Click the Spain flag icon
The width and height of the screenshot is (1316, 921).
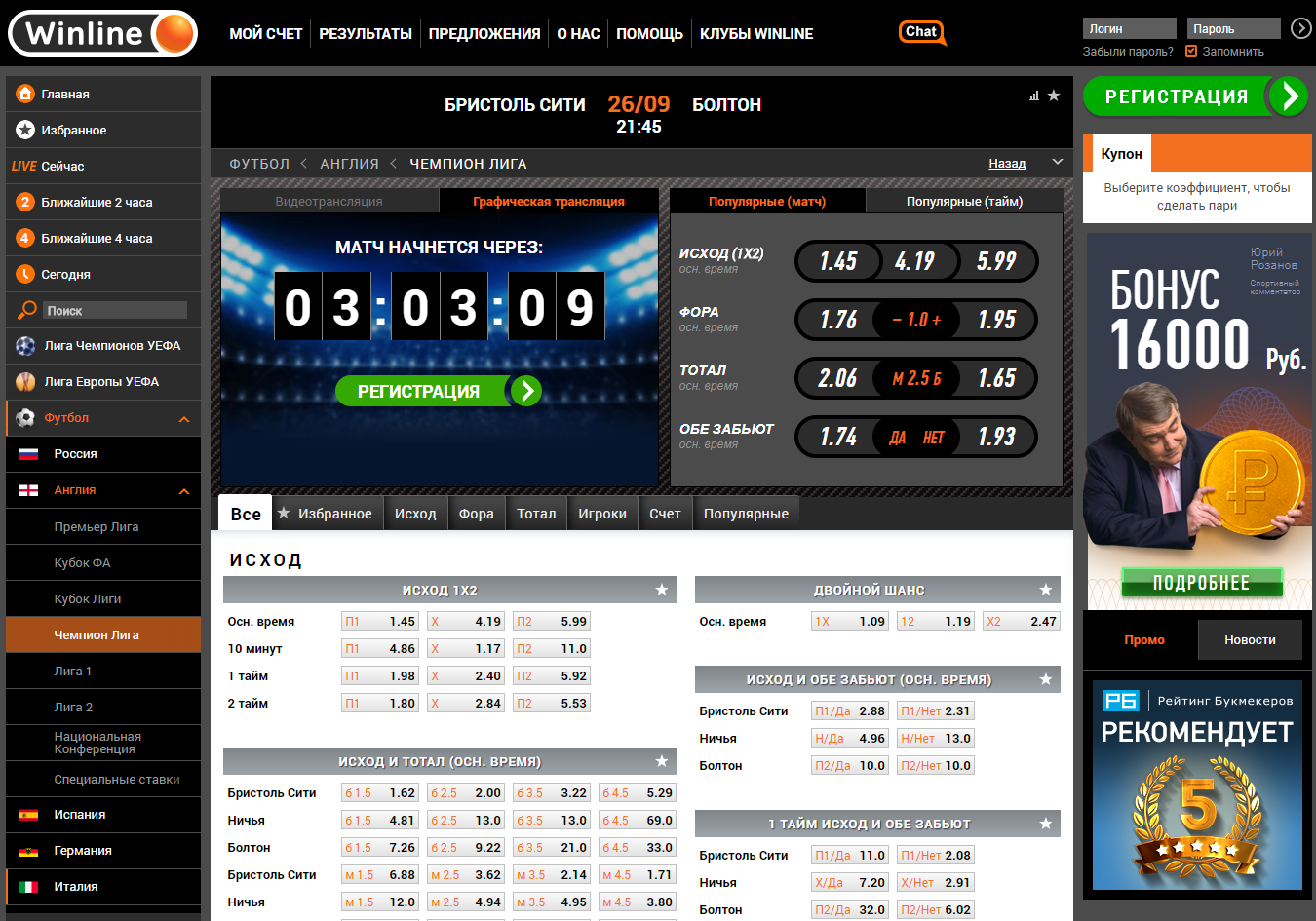[x=28, y=815]
